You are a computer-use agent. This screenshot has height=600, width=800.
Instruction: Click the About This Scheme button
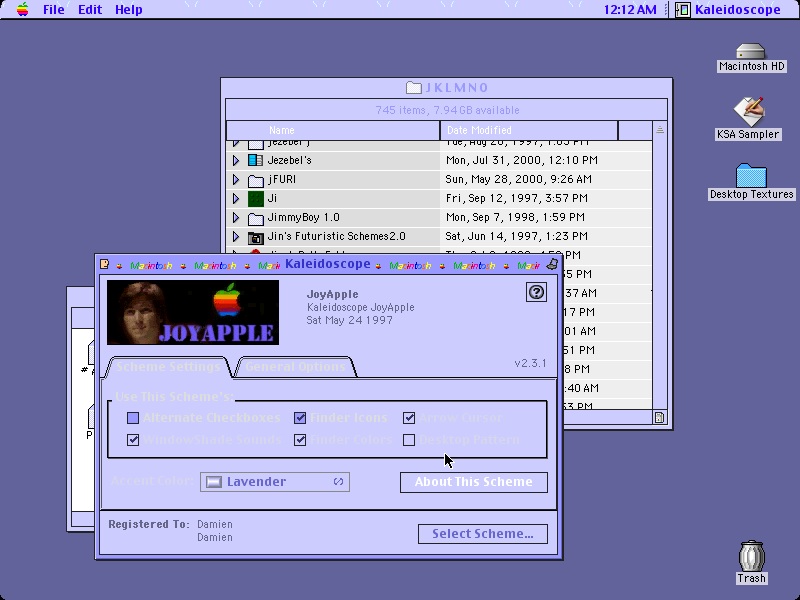pyautogui.click(x=473, y=482)
